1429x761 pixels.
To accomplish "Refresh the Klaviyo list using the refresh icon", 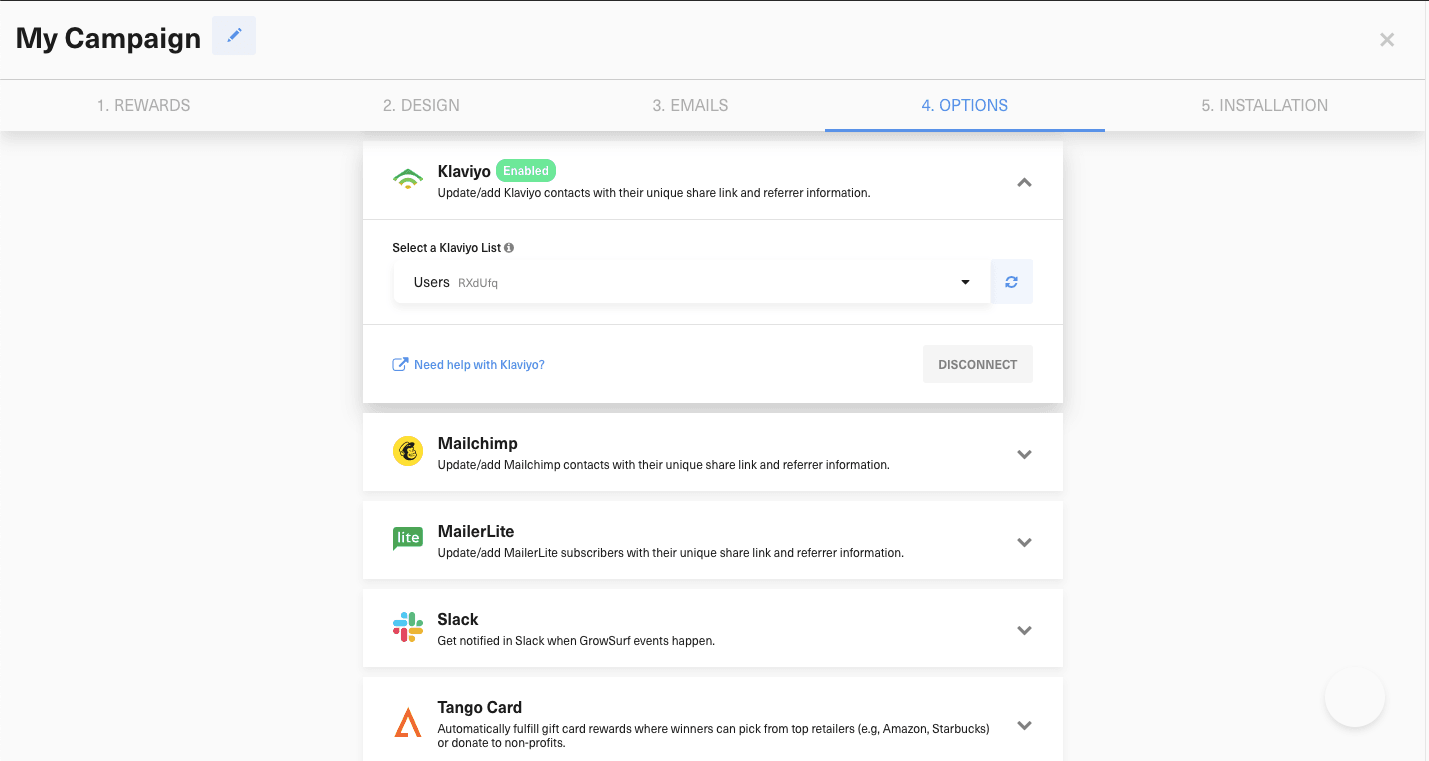I will [1011, 281].
